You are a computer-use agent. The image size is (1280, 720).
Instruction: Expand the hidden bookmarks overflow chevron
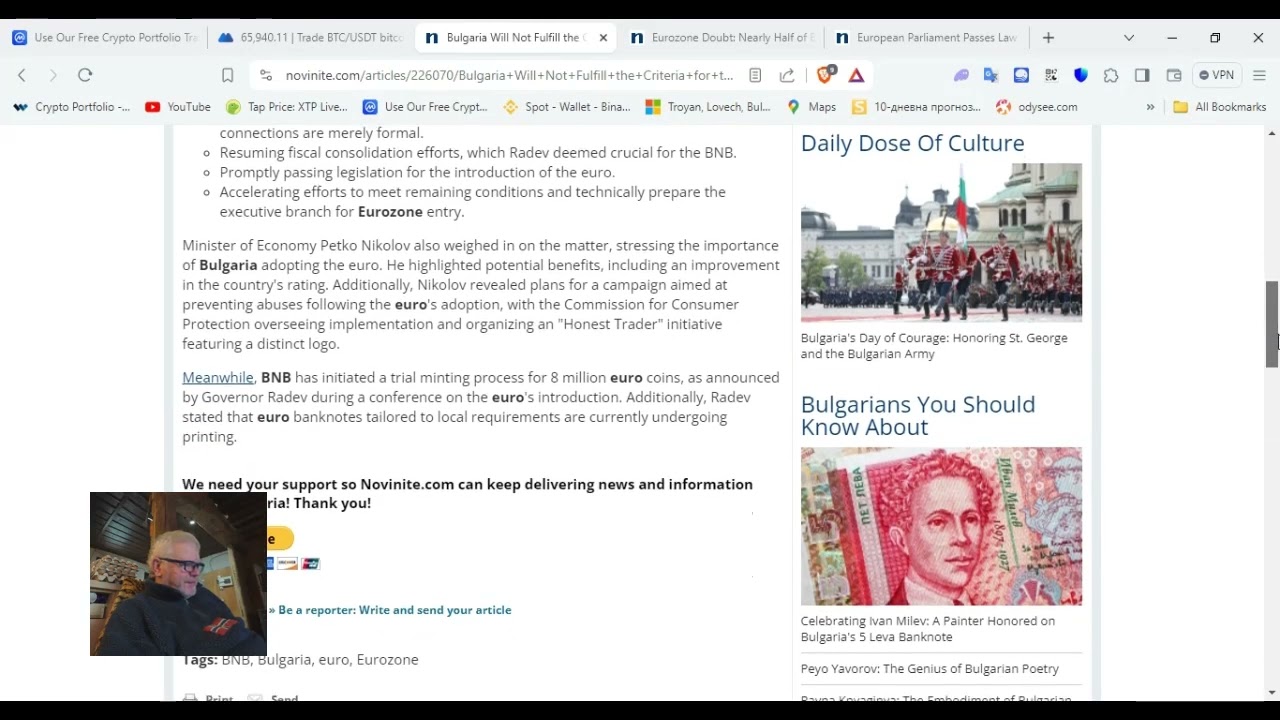coord(1150,107)
